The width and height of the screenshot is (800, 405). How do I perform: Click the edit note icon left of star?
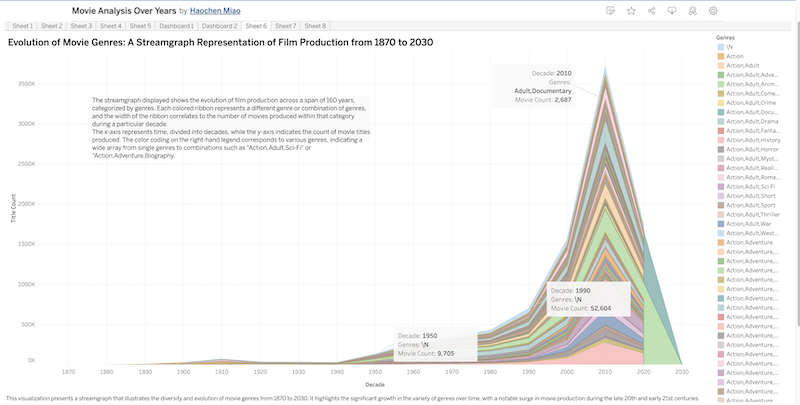tap(610, 10)
